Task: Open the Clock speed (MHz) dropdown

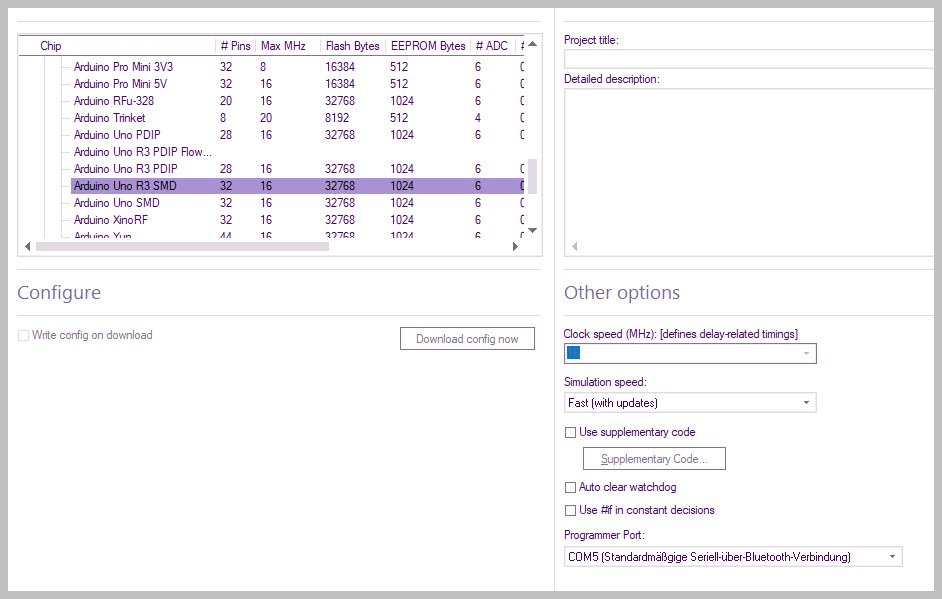Action: click(805, 353)
